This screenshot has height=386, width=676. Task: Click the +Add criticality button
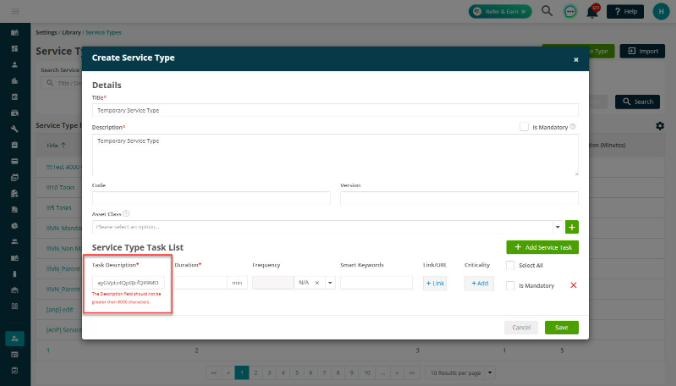(x=479, y=283)
